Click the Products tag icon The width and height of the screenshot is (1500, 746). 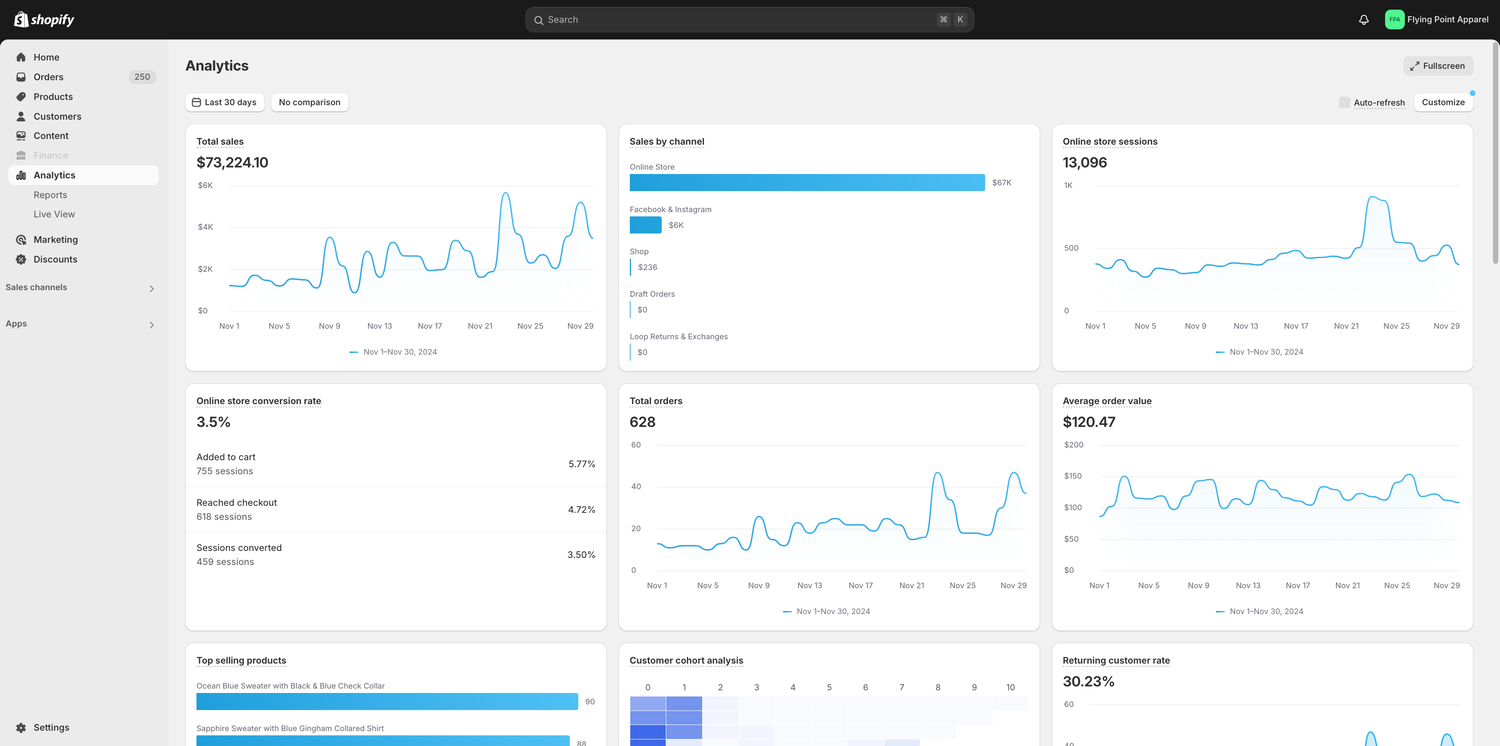pyautogui.click(x=21, y=97)
